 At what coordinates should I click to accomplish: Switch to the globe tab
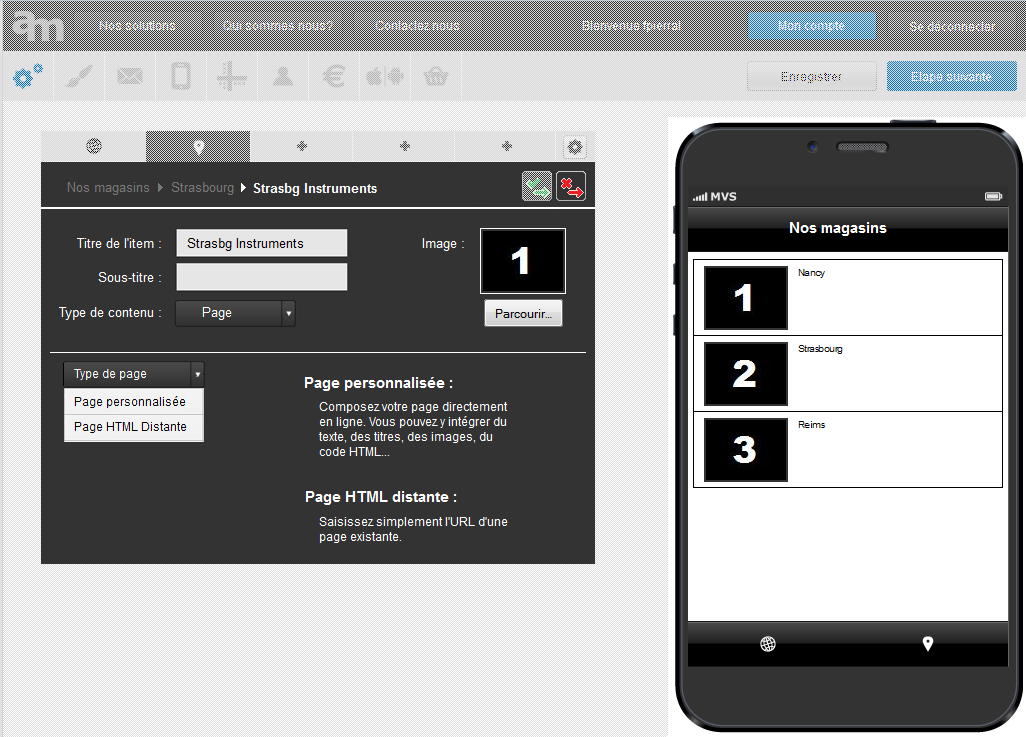94,146
